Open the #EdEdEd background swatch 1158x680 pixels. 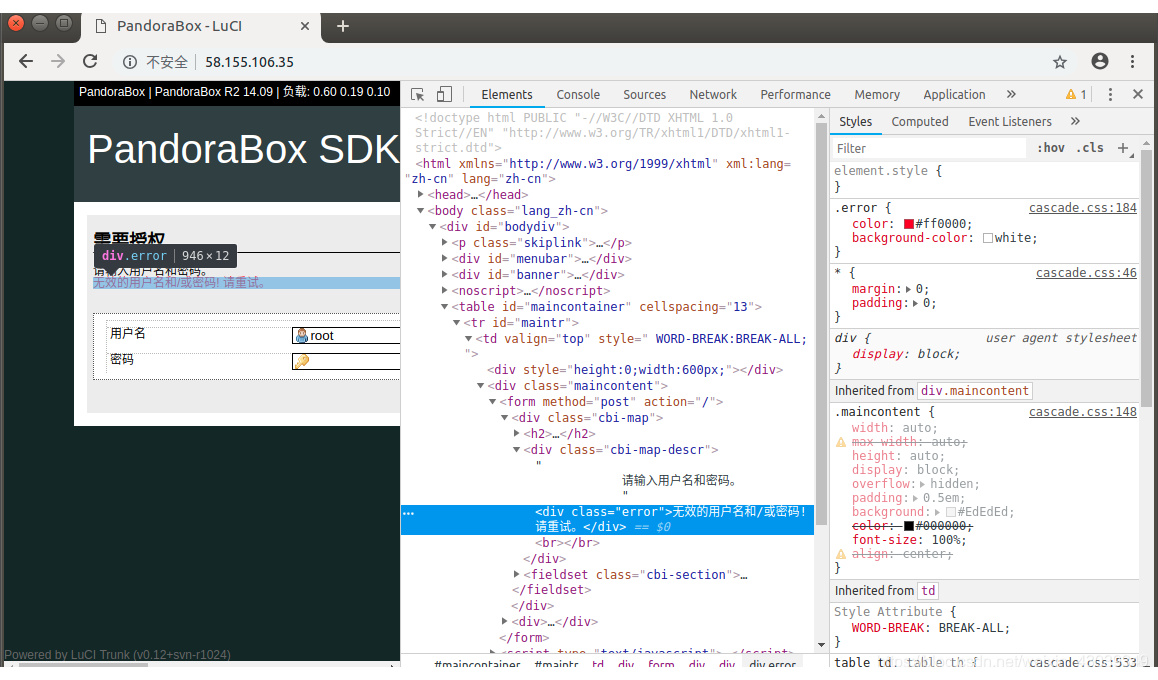(951, 512)
